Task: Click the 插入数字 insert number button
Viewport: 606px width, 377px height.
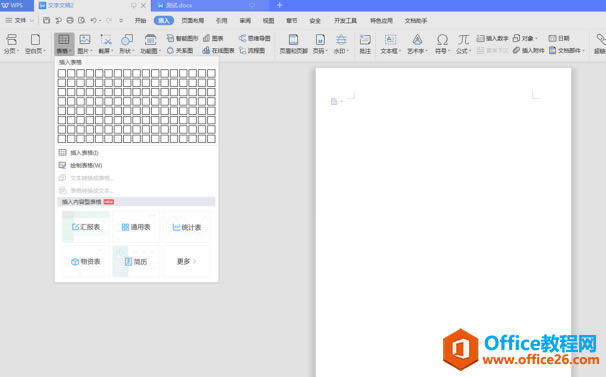Action: (x=492, y=38)
